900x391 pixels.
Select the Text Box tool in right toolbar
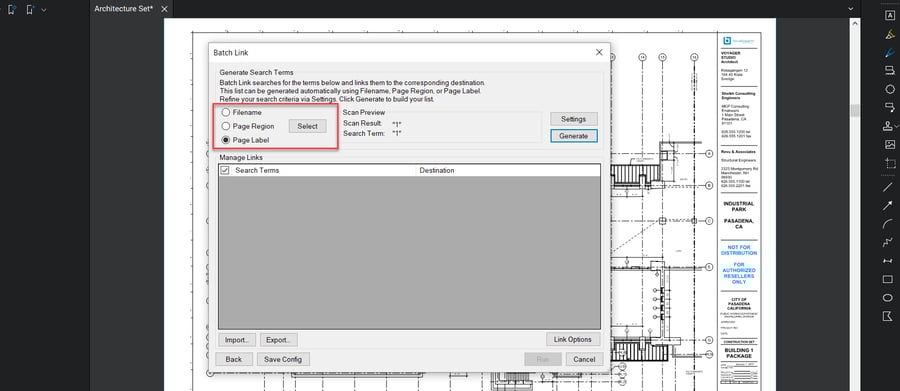(890, 16)
